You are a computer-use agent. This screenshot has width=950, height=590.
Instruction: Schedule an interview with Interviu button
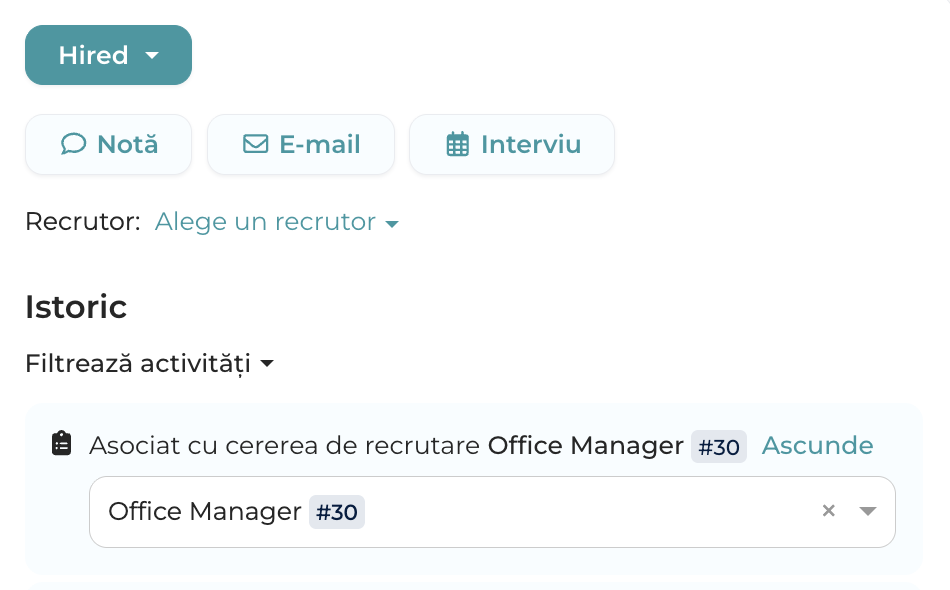click(x=512, y=144)
